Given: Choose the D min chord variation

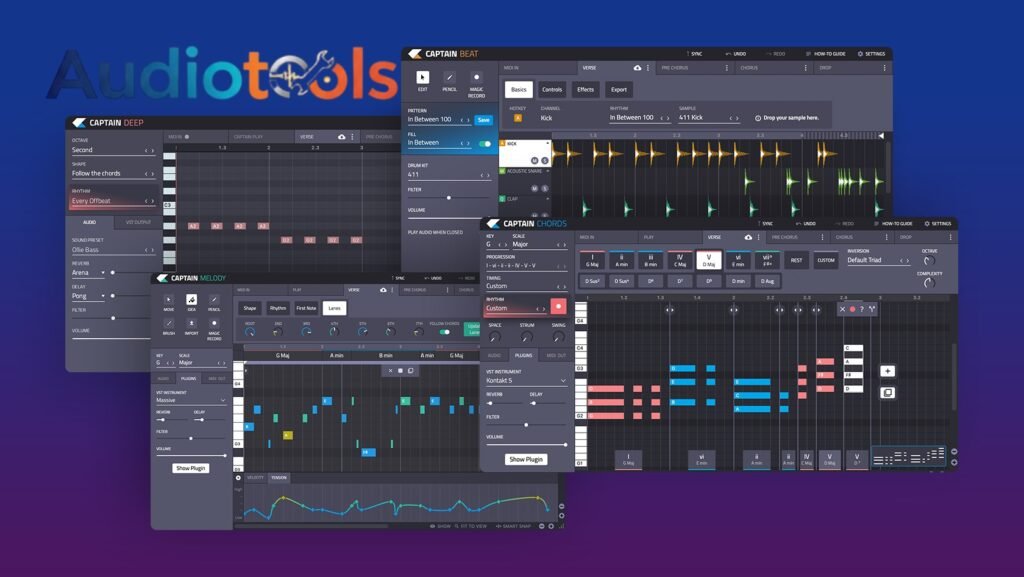Looking at the screenshot, I should tap(738, 281).
